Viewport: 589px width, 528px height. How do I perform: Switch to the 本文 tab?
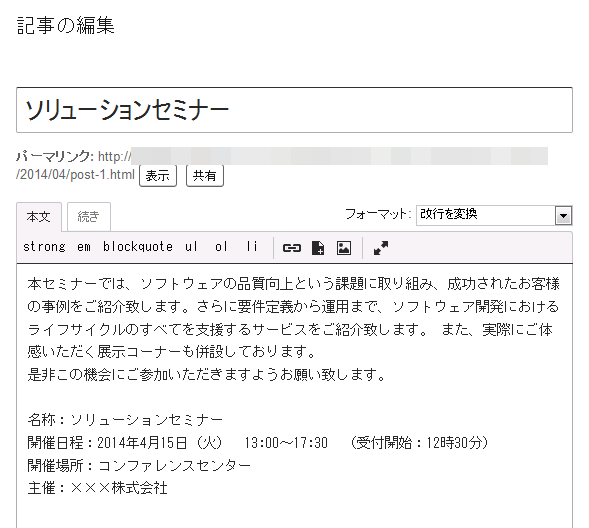coord(39,217)
